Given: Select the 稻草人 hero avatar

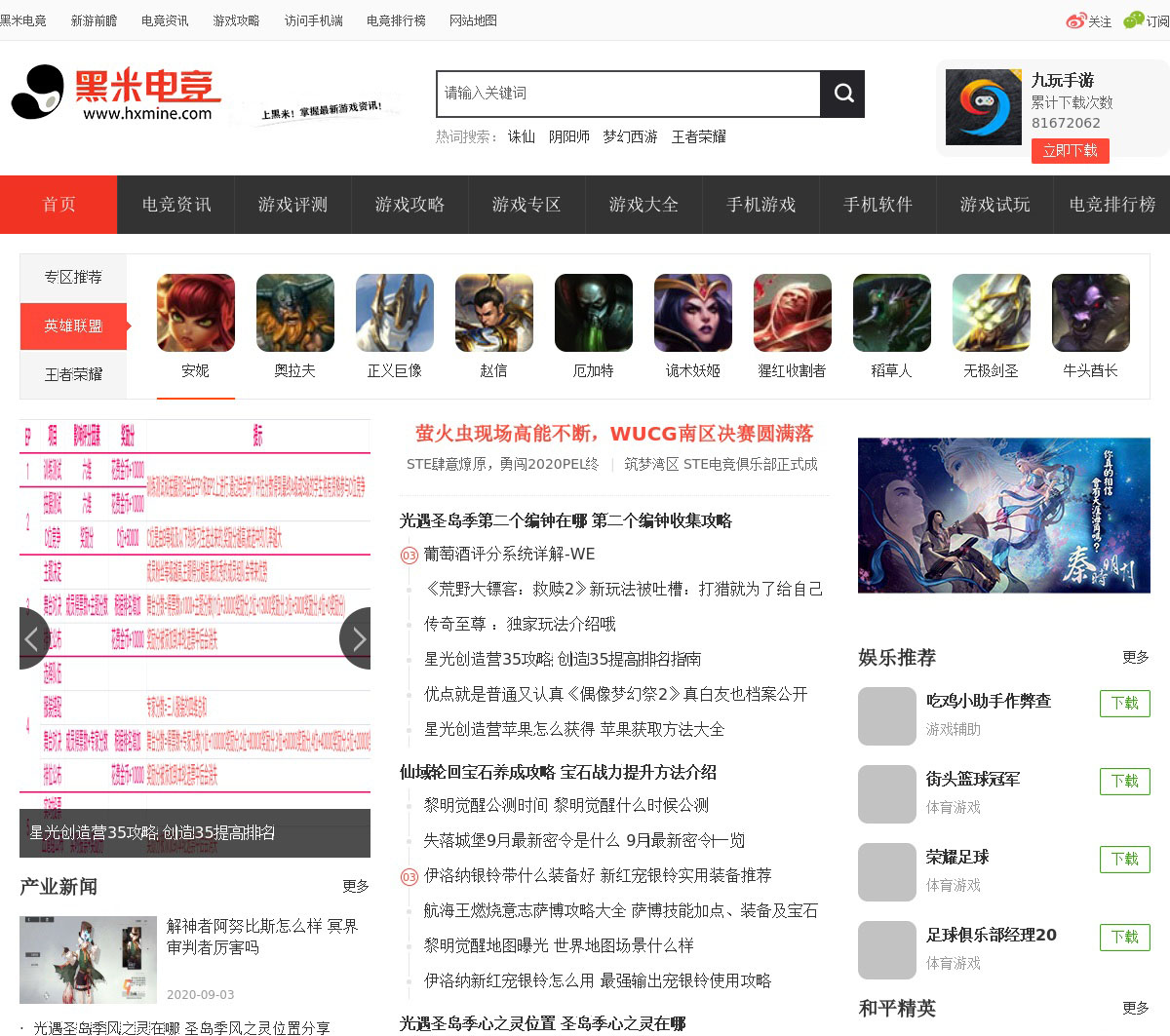Looking at the screenshot, I should pyautogui.click(x=891, y=313).
